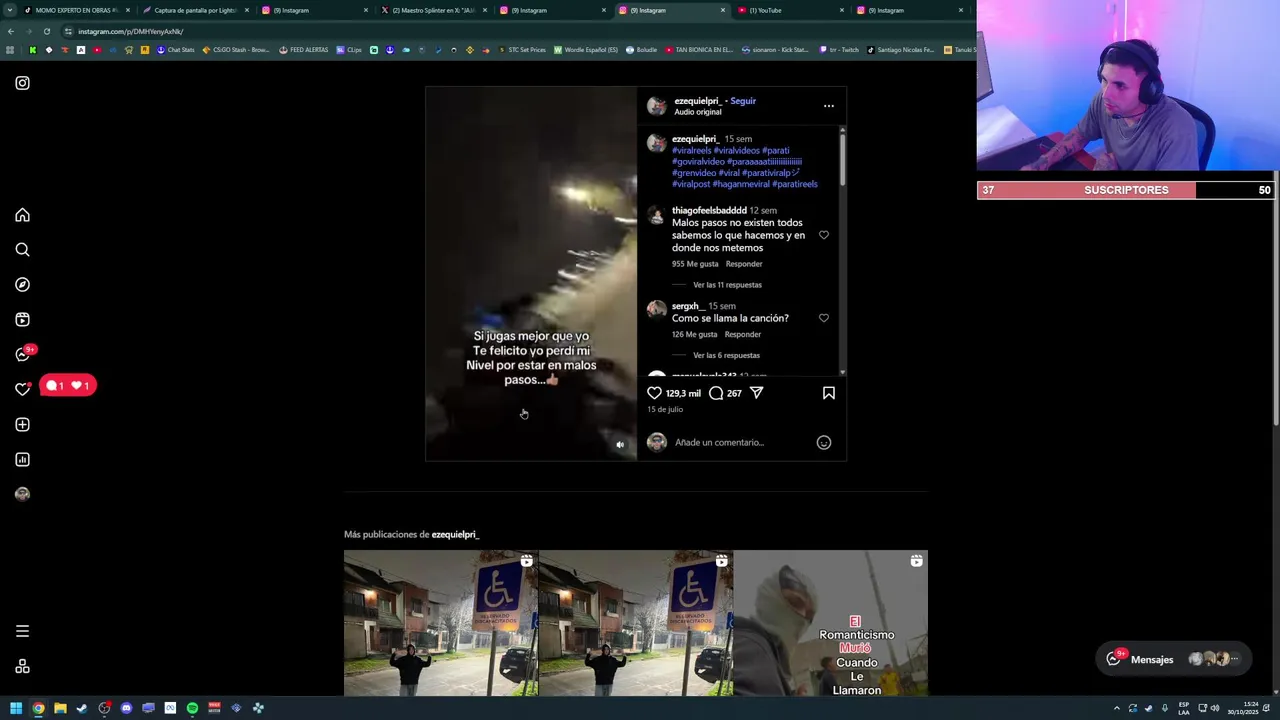Open the Explore compass icon
Screen dimensions: 1280x720
tap(22, 285)
